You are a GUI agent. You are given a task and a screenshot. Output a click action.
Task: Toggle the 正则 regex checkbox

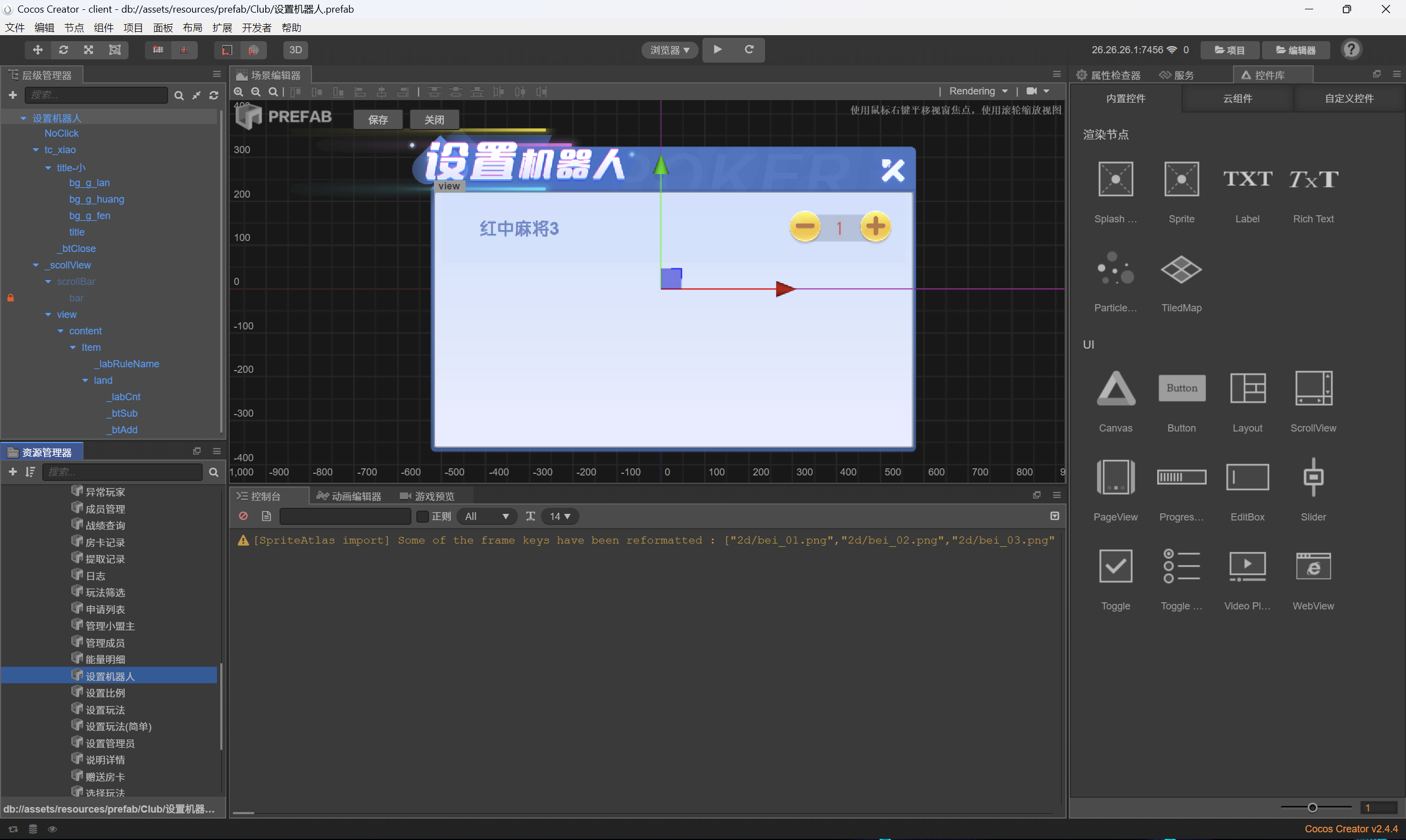tap(422, 516)
